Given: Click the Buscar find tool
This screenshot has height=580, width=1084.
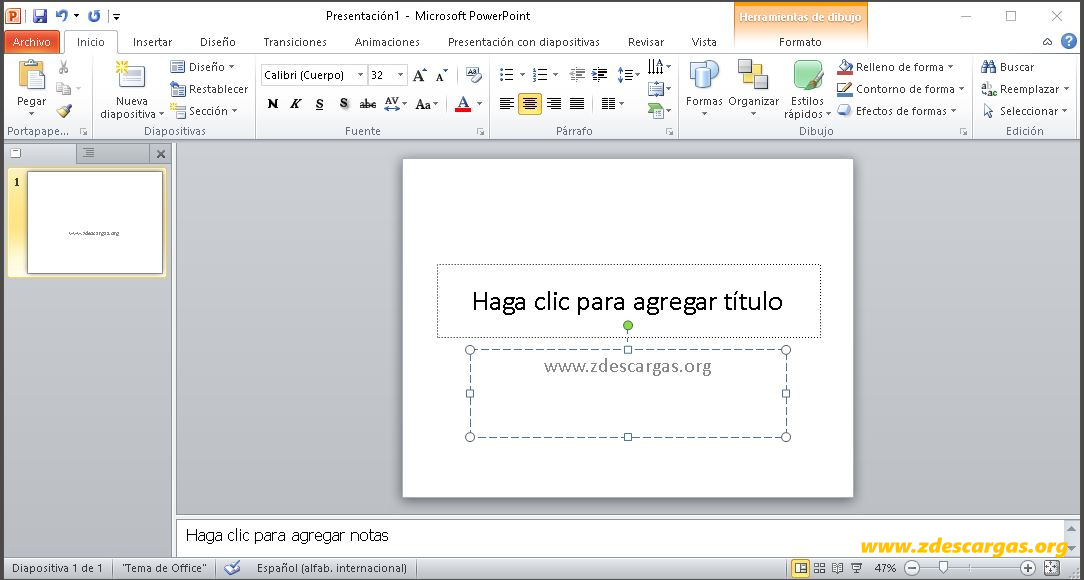Looking at the screenshot, I should (1007, 67).
